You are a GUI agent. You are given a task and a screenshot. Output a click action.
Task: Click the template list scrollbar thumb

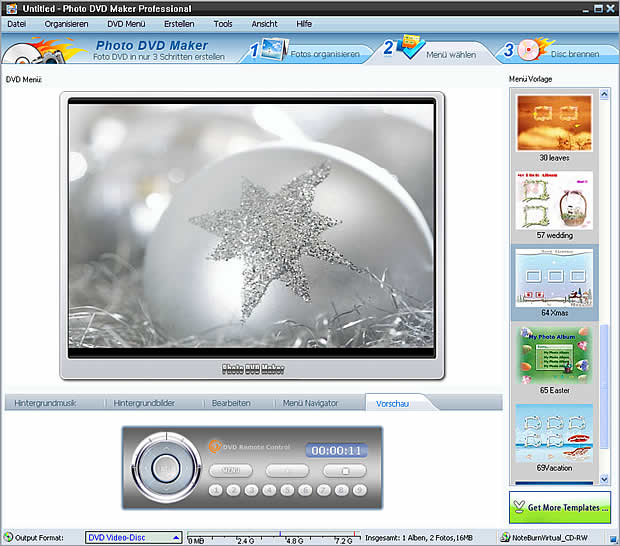(604, 387)
